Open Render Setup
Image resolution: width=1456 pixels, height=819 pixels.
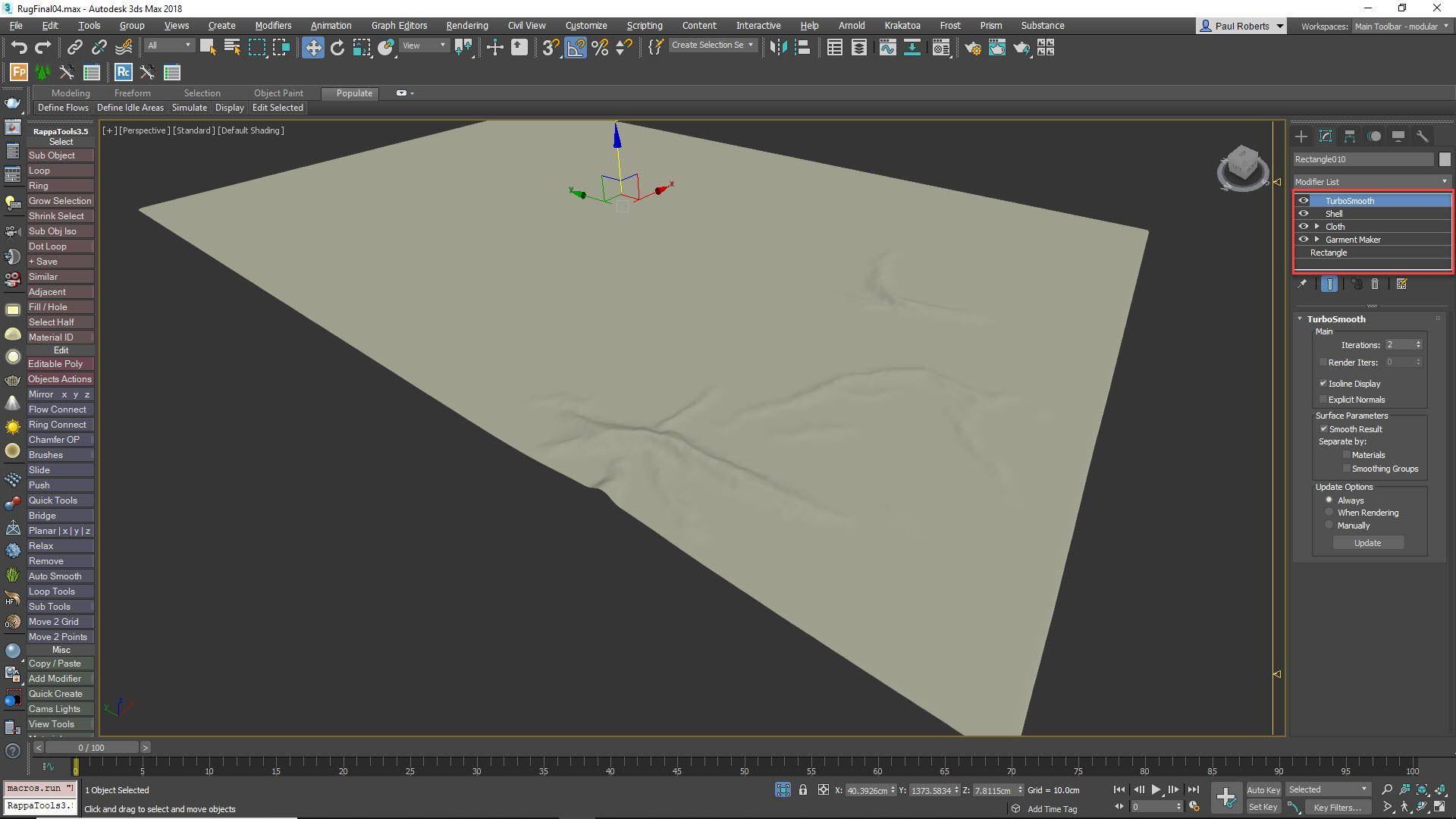[x=973, y=48]
